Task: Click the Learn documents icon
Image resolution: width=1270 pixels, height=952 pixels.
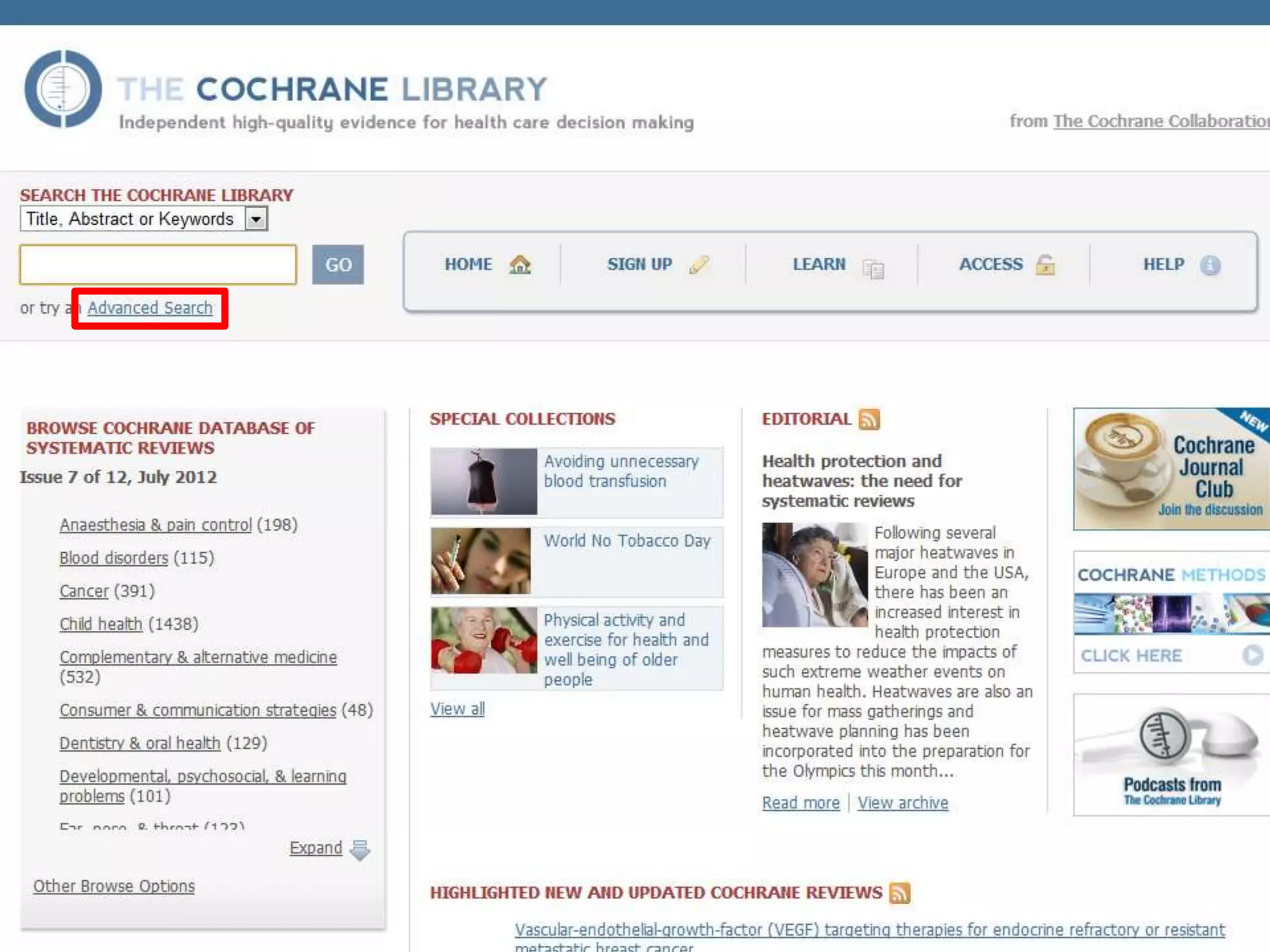Action: pyautogui.click(x=873, y=268)
